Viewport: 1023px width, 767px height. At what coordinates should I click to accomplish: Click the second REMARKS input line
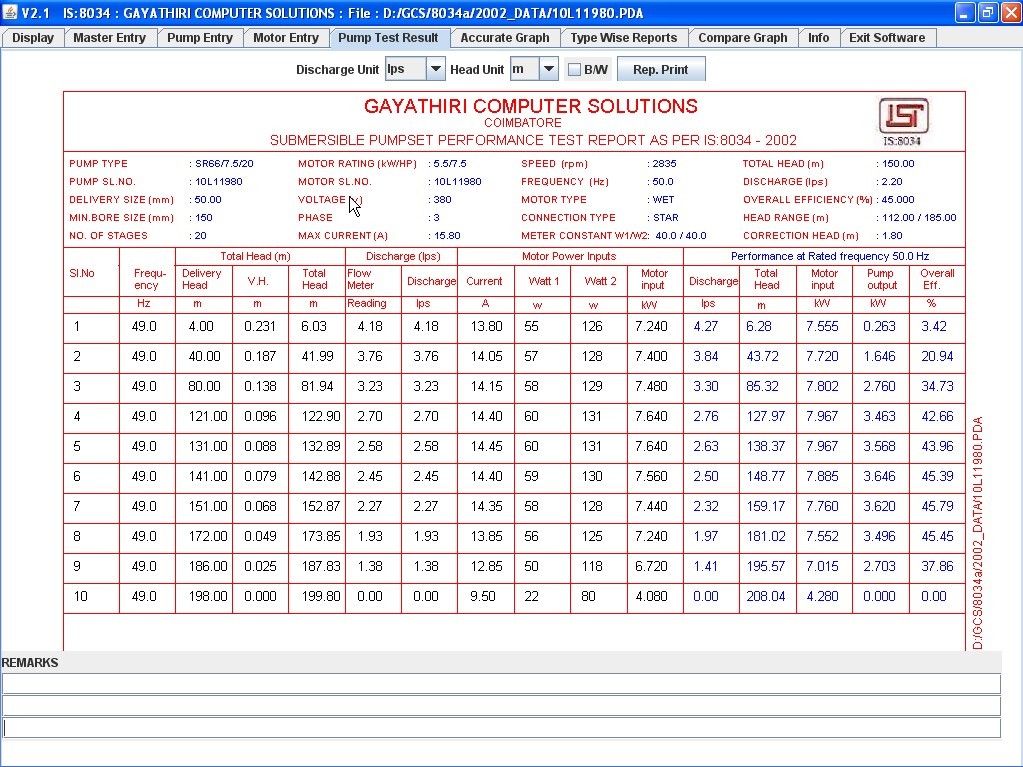tap(501, 705)
